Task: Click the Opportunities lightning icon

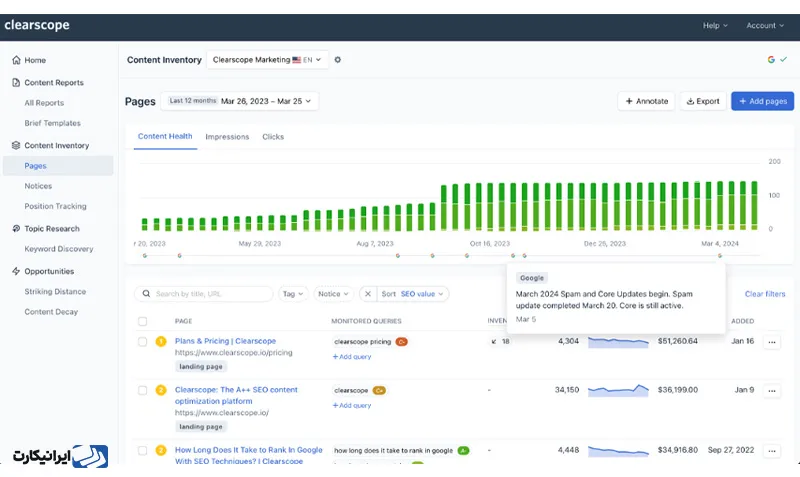Action: tap(16, 271)
